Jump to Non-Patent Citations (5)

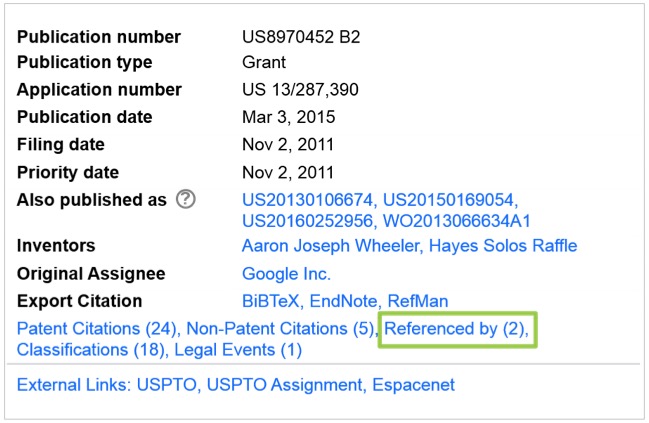(x=281, y=328)
